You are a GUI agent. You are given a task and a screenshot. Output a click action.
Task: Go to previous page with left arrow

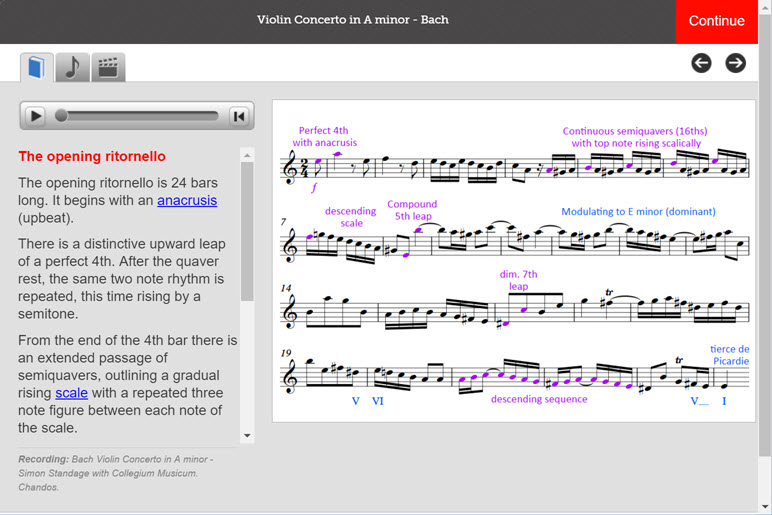tap(701, 63)
